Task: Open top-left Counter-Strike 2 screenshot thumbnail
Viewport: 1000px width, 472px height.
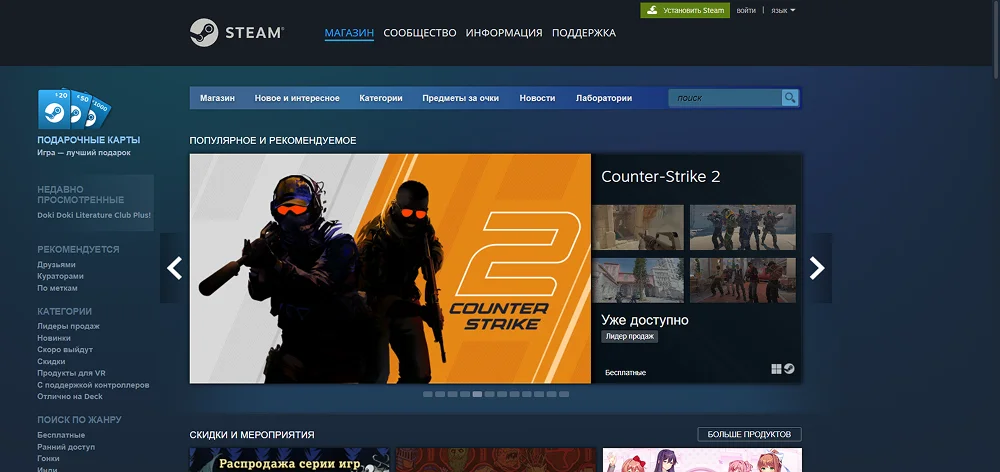Action: [638, 227]
